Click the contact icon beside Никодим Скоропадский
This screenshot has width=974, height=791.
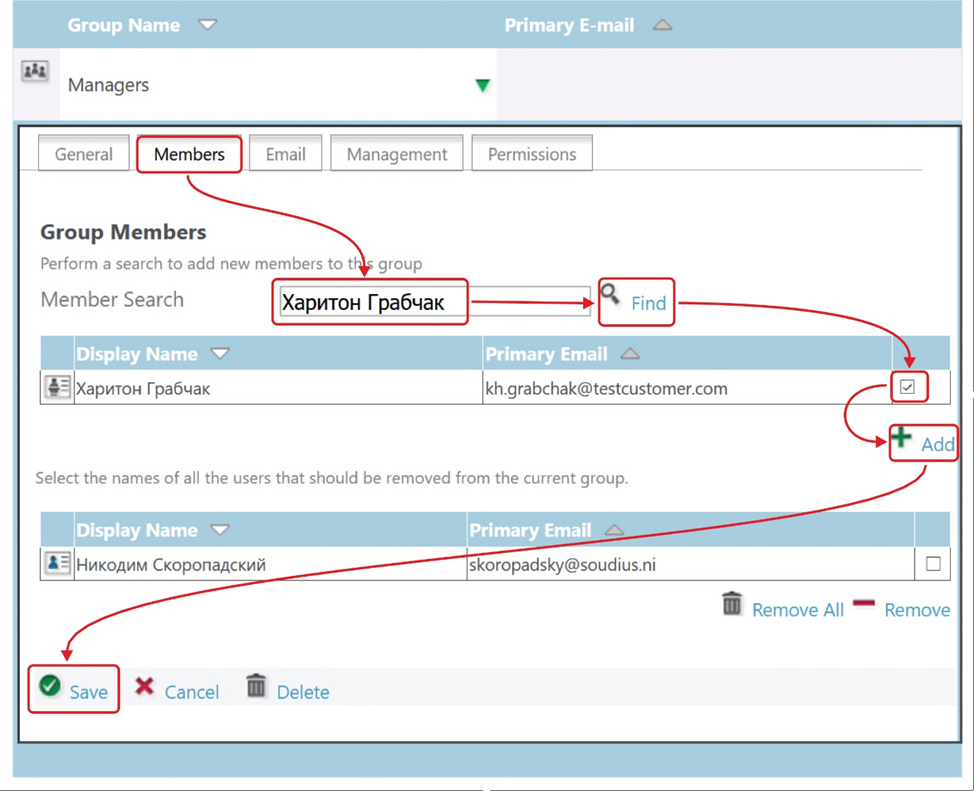point(57,564)
